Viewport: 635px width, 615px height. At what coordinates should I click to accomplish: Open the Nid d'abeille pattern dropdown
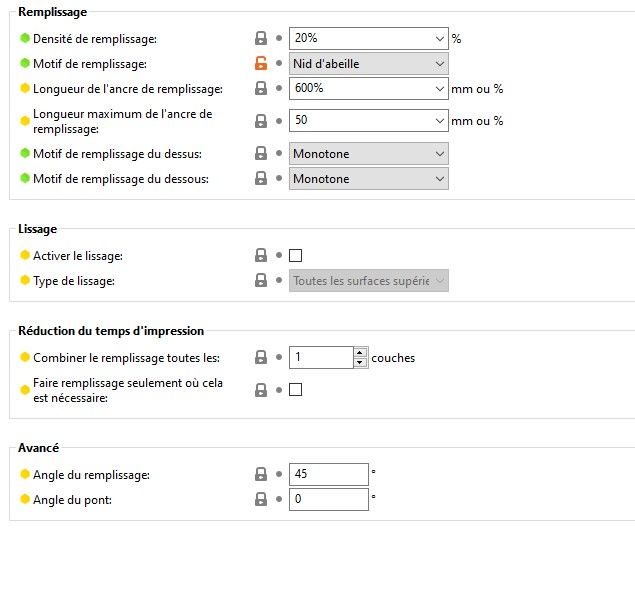369,64
